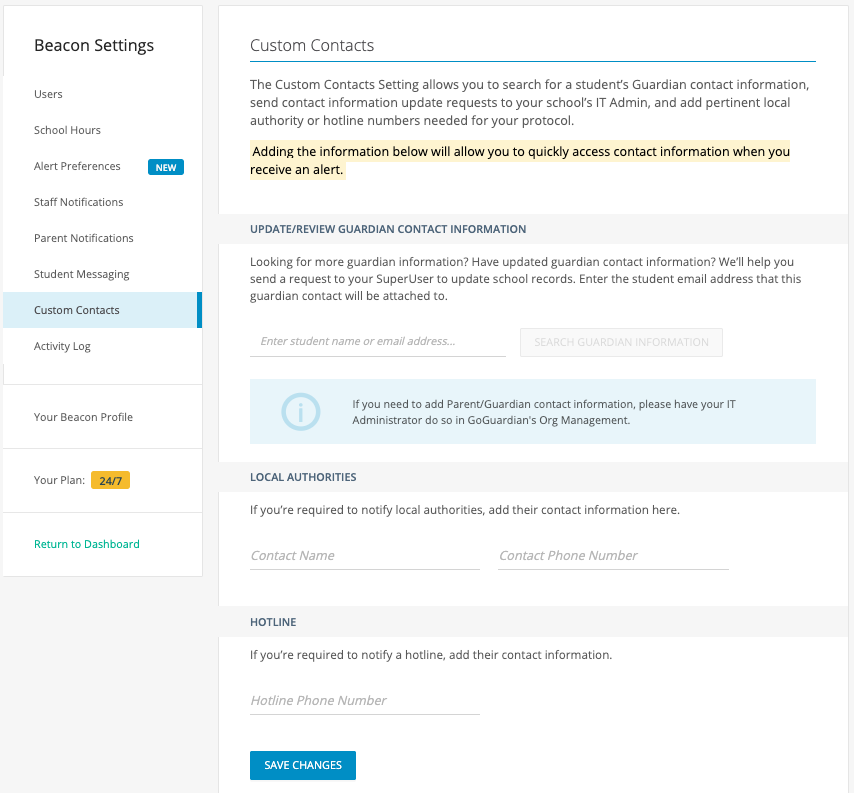Image resolution: width=854 pixels, height=793 pixels.
Task: Open the Parent Notifications settings
Action: click(x=84, y=238)
